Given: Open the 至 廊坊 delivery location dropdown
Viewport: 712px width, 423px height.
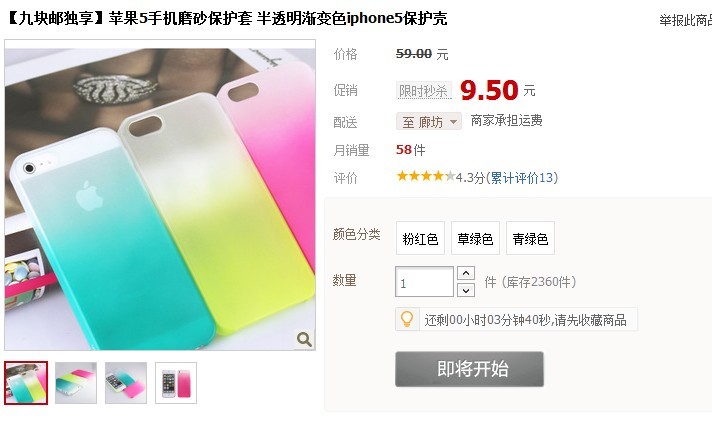Looking at the screenshot, I should tap(429, 122).
